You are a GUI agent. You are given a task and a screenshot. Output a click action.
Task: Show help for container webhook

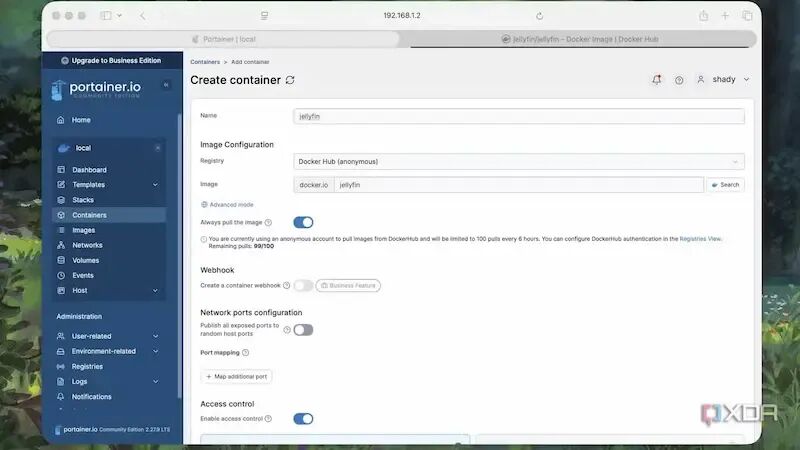point(287,286)
